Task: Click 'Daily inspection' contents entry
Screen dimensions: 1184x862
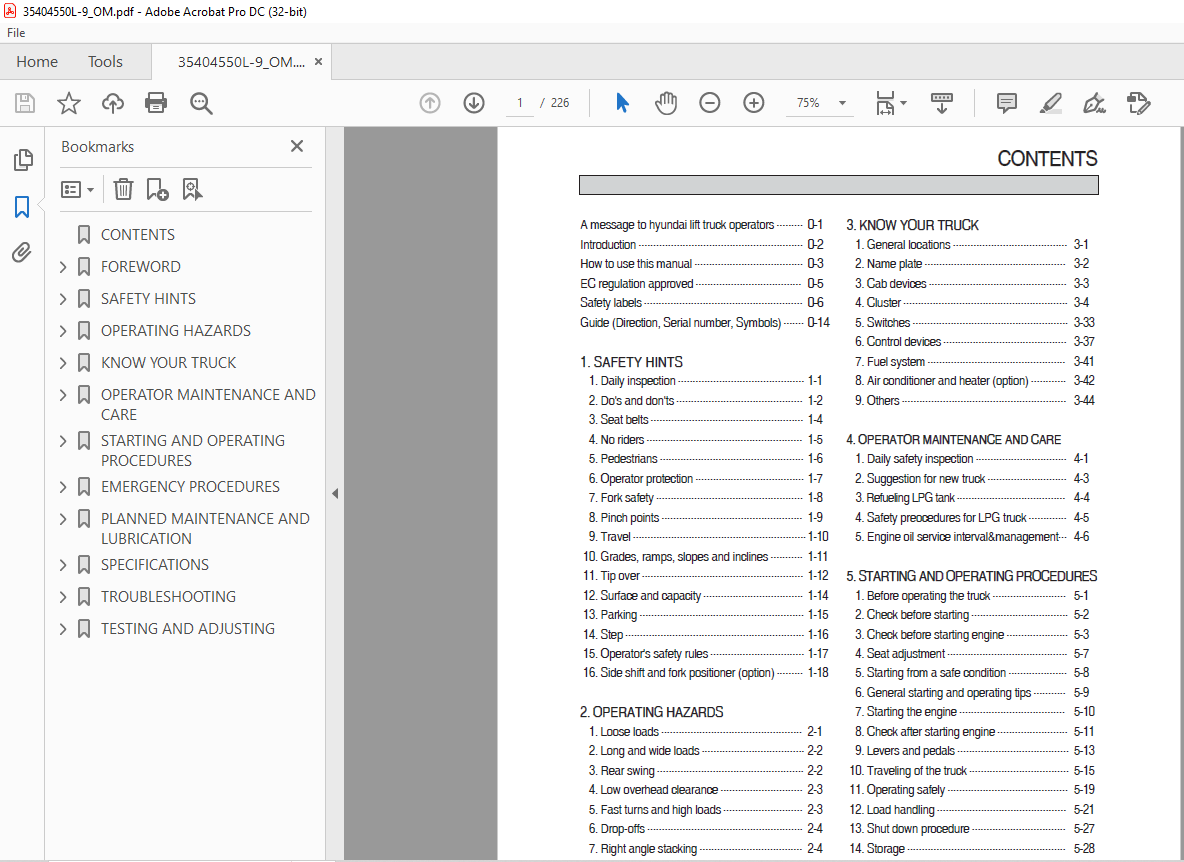Action: pyautogui.click(x=705, y=381)
